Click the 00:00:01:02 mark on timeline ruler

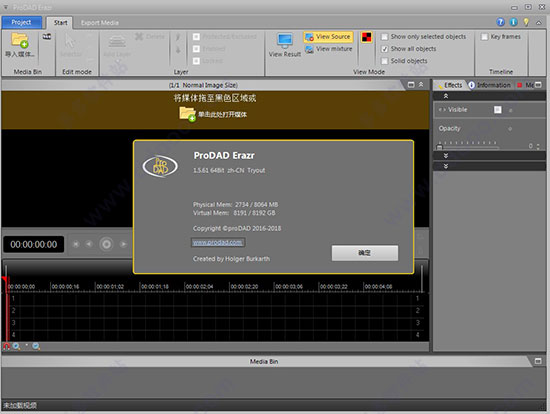(x=110, y=287)
